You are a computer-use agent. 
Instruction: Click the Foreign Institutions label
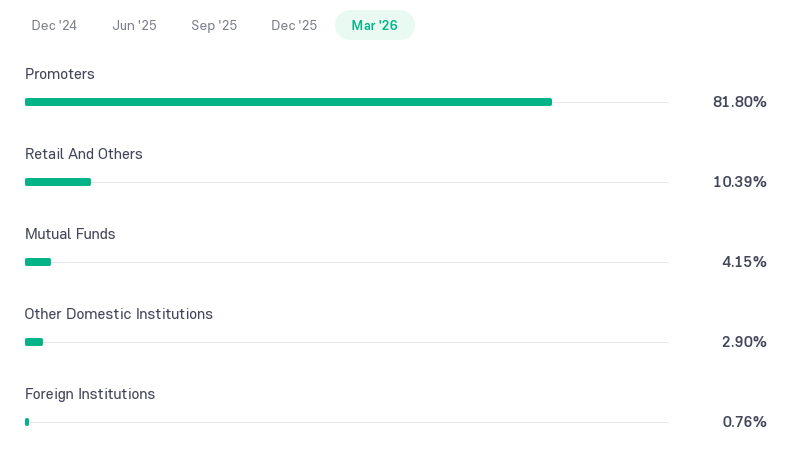90,395
